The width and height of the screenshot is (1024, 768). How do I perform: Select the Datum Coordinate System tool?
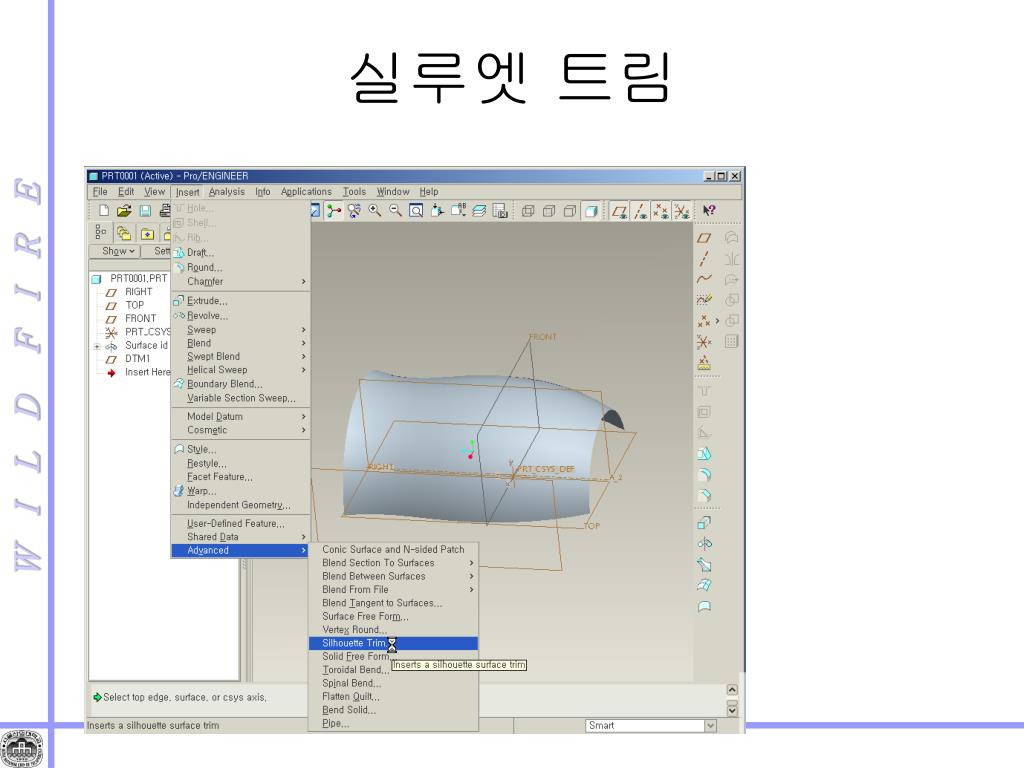coord(703,342)
